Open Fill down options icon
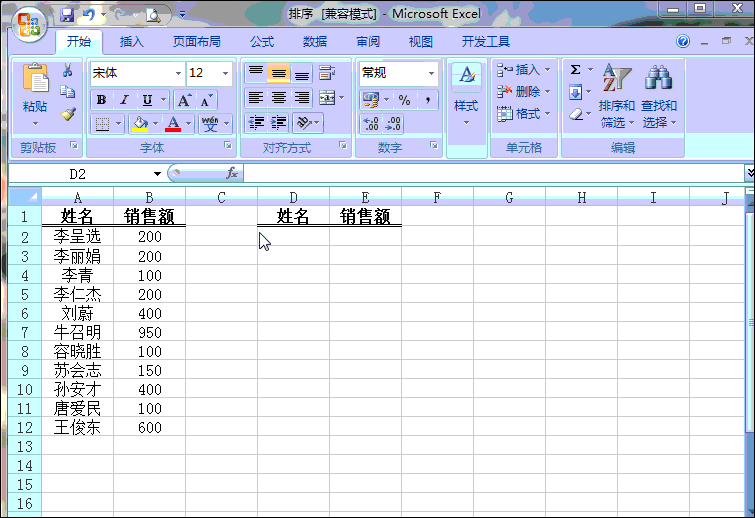The height and width of the screenshot is (518, 755). 575,92
